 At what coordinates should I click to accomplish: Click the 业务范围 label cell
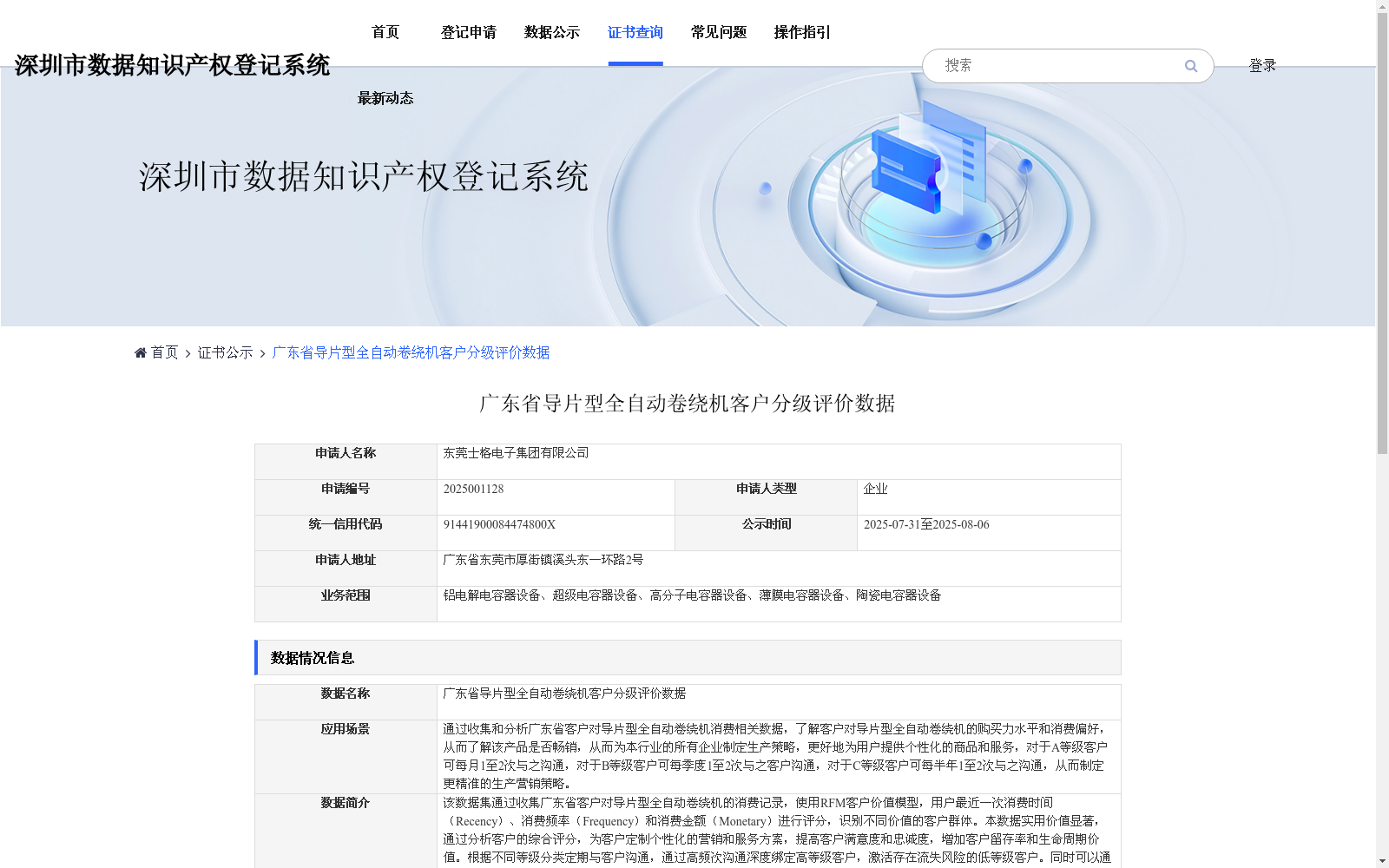click(346, 604)
